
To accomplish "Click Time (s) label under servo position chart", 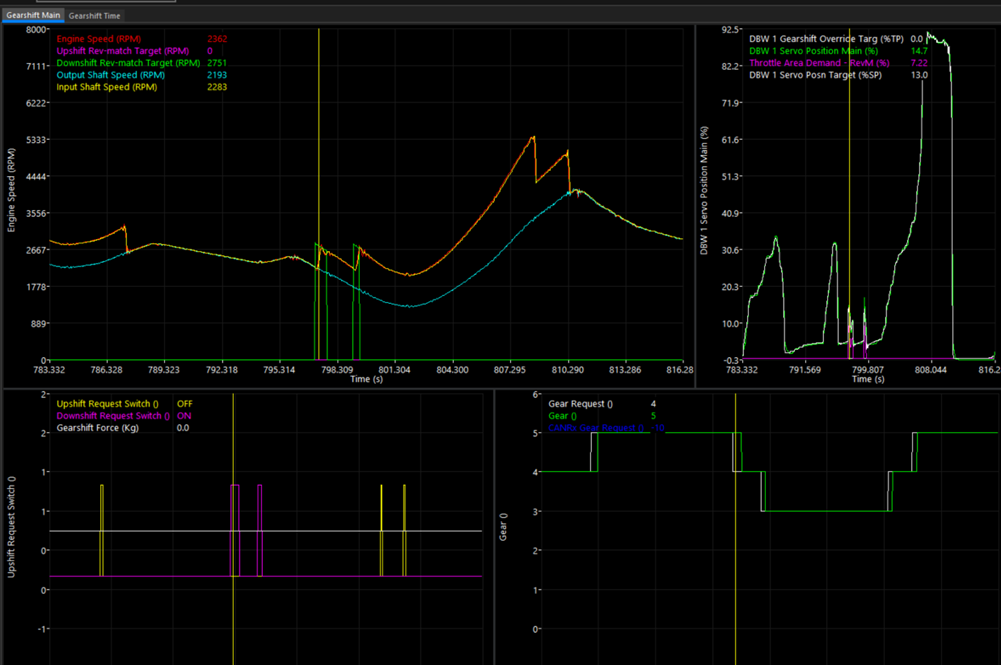I will (x=868, y=379).
